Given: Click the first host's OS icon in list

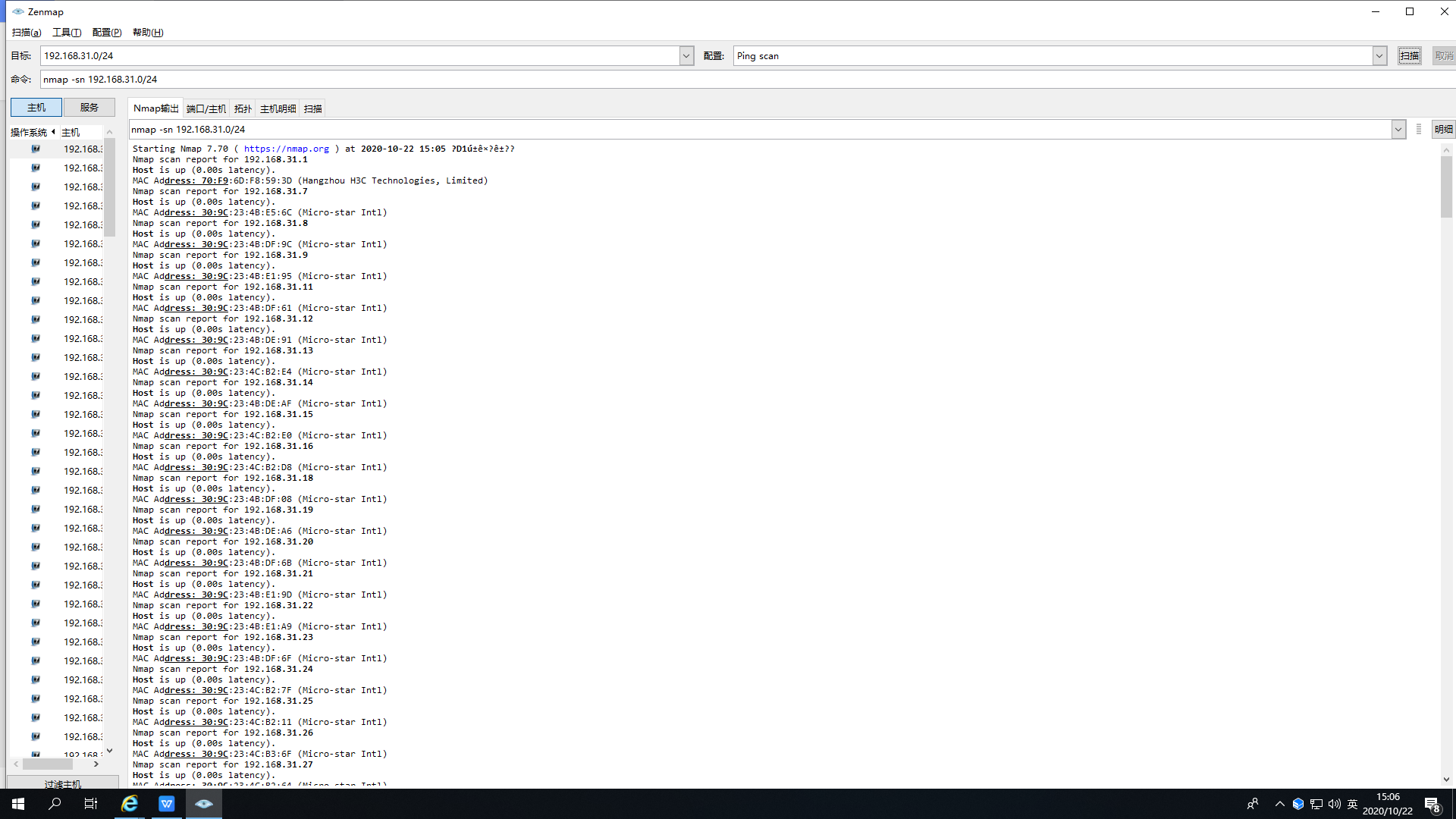Looking at the screenshot, I should pyautogui.click(x=35, y=149).
